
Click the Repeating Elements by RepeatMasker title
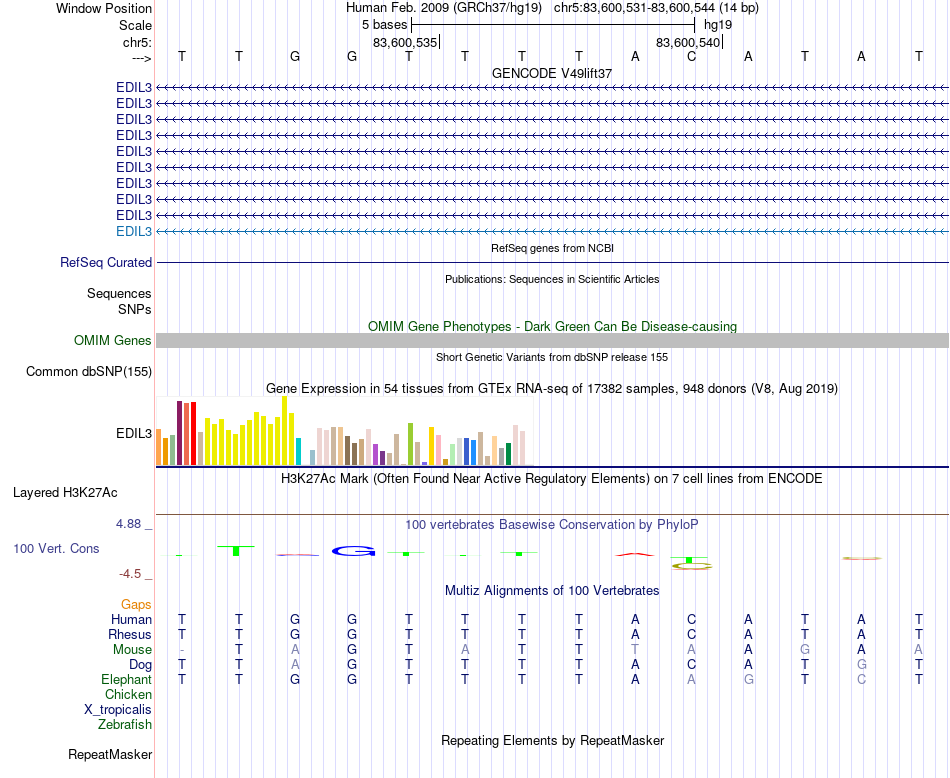[x=553, y=740]
